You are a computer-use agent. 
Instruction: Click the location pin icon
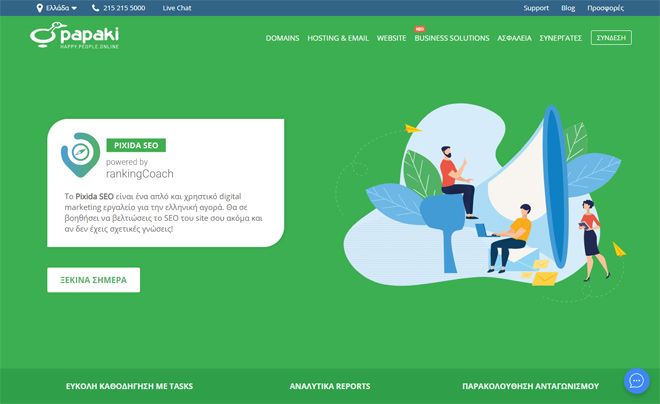[40, 8]
